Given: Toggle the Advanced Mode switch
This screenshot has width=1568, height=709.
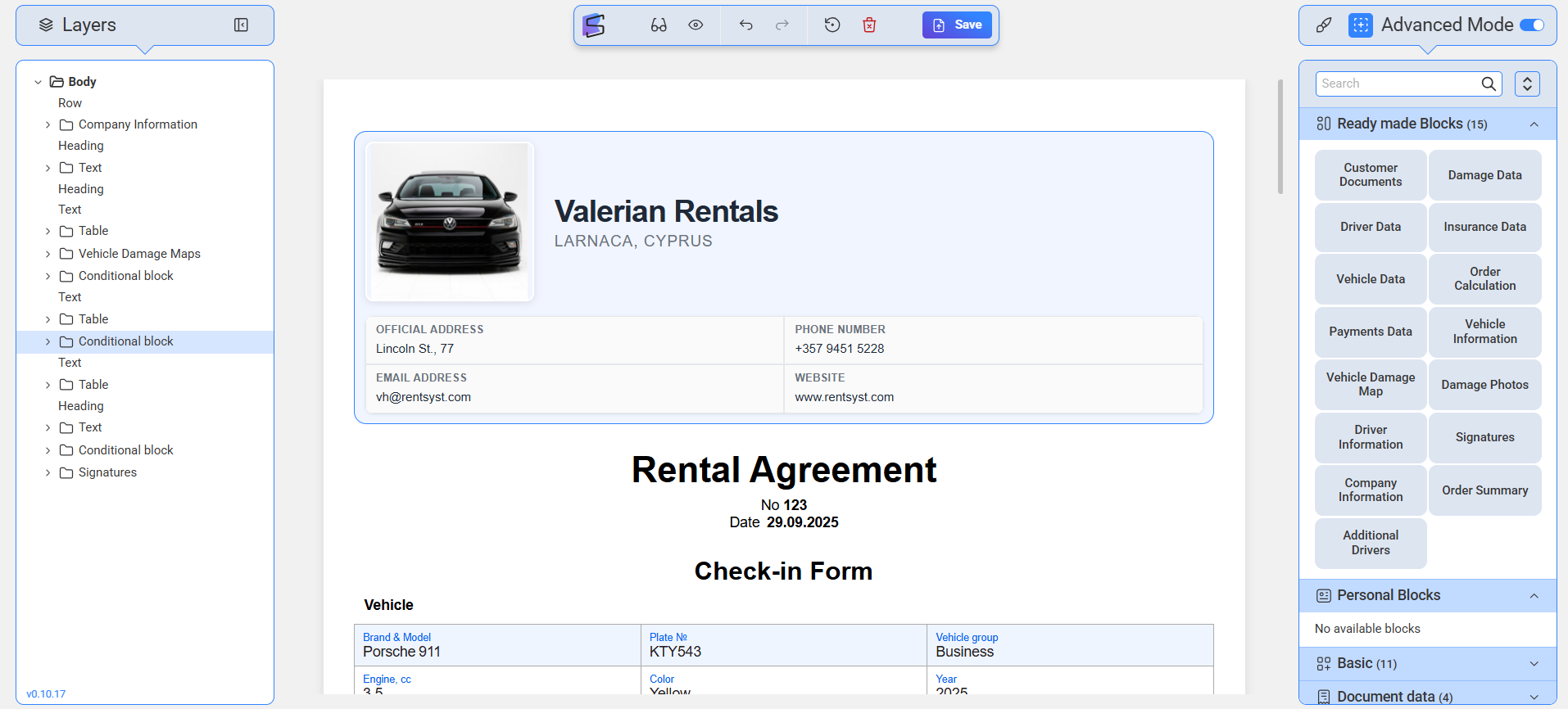Looking at the screenshot, I should (1531, 25).
